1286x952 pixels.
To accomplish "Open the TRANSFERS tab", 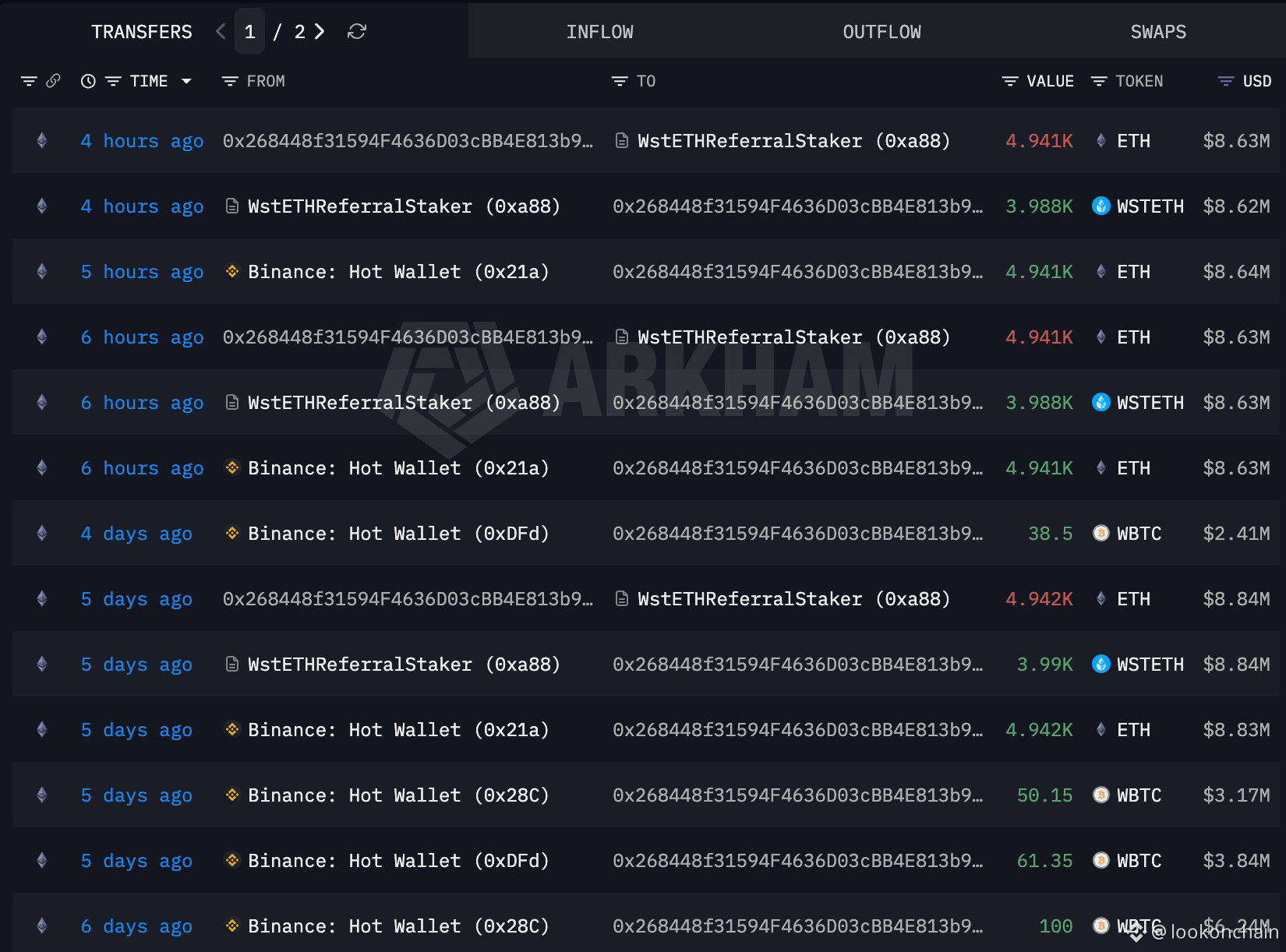I will point(141,32).
